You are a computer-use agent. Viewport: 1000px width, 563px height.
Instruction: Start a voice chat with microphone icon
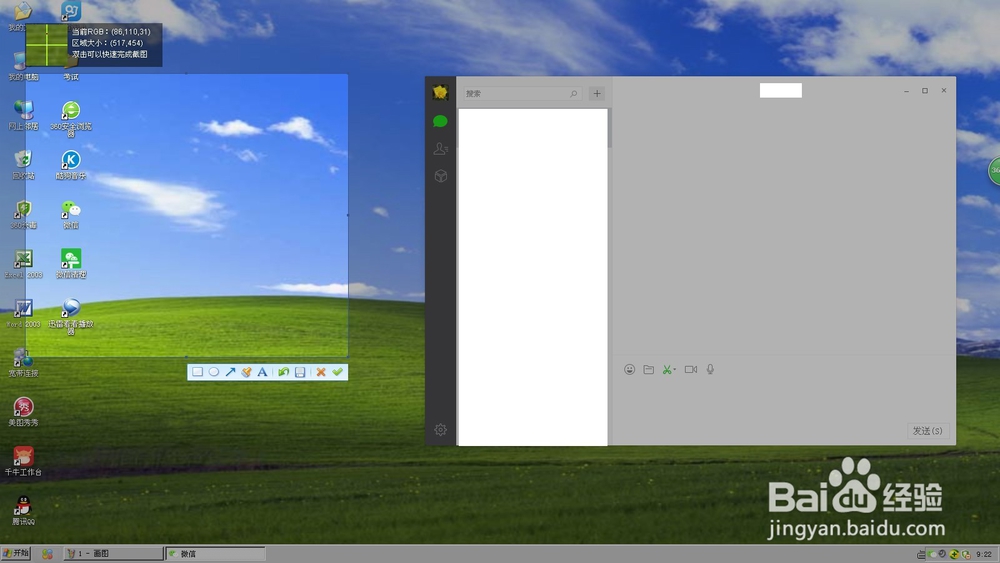(x=710, y=369)
